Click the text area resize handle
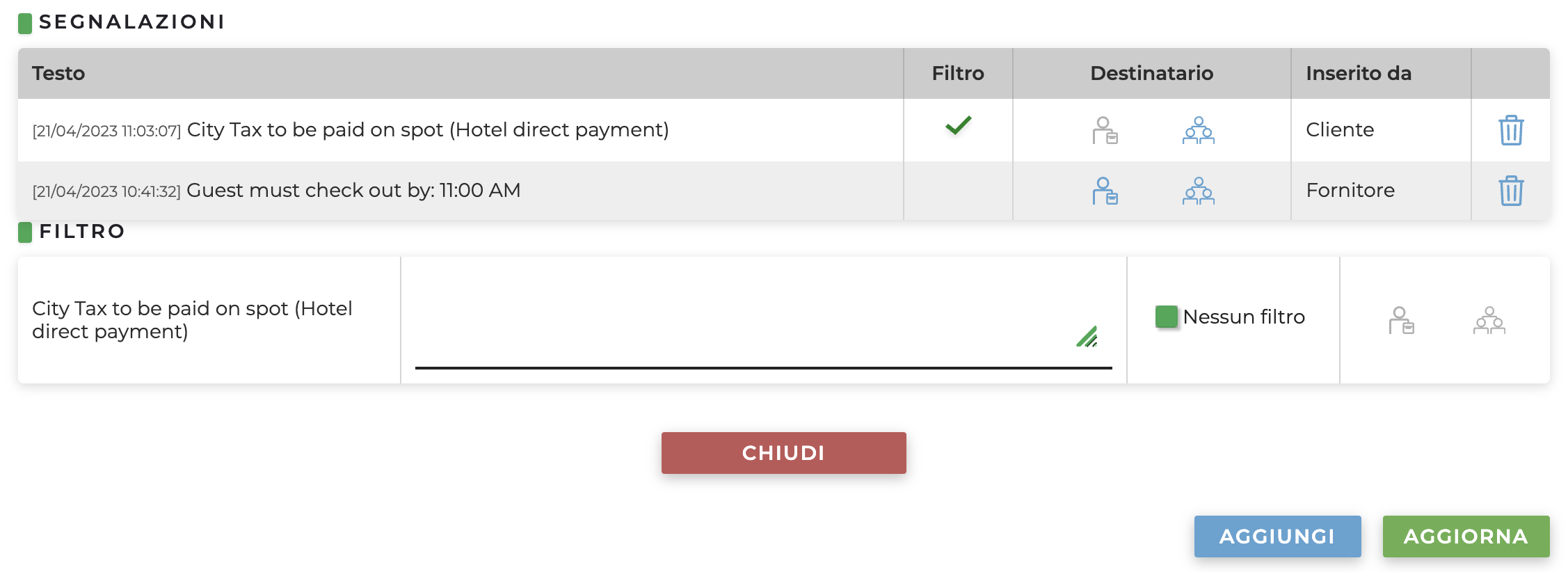The height and width of the screenshot is (572, 1568). click(x=1087, y=337)
